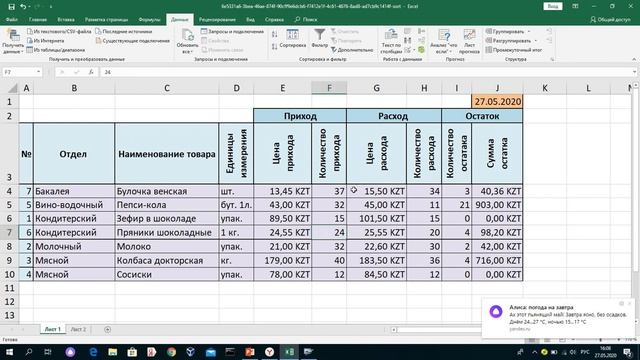The width and height of the screenshot is (640, 360).
Task: Open Windows Start menu
Action: (x=9, y=352)
